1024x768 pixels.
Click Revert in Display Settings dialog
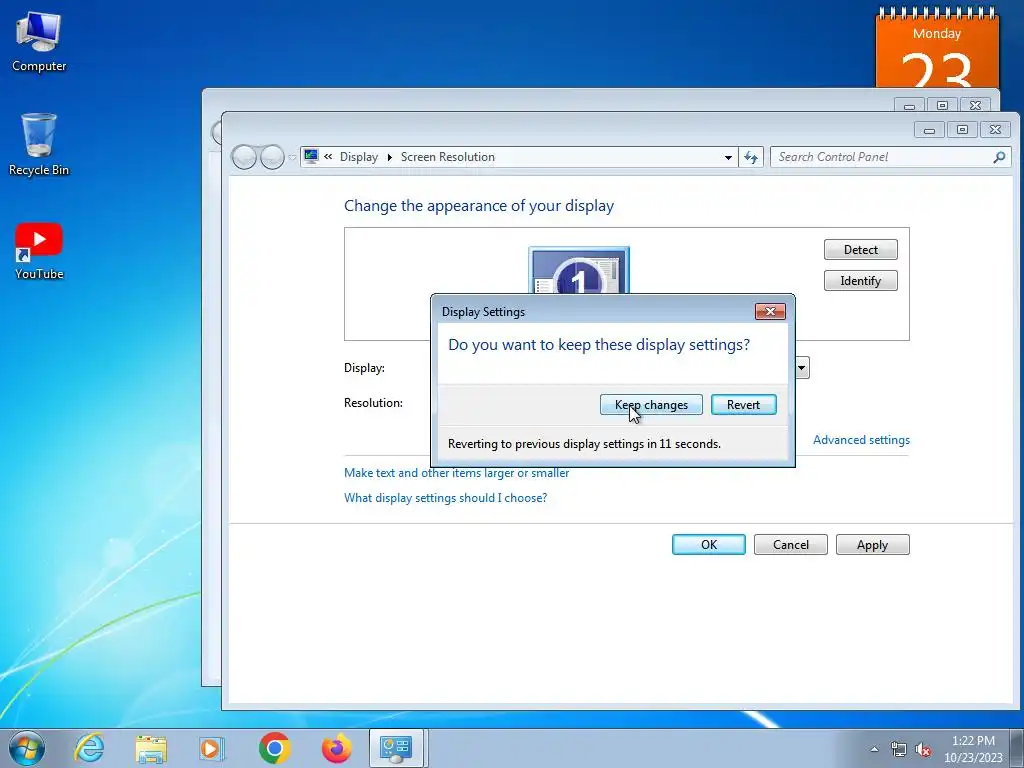(x=743, y=405)
